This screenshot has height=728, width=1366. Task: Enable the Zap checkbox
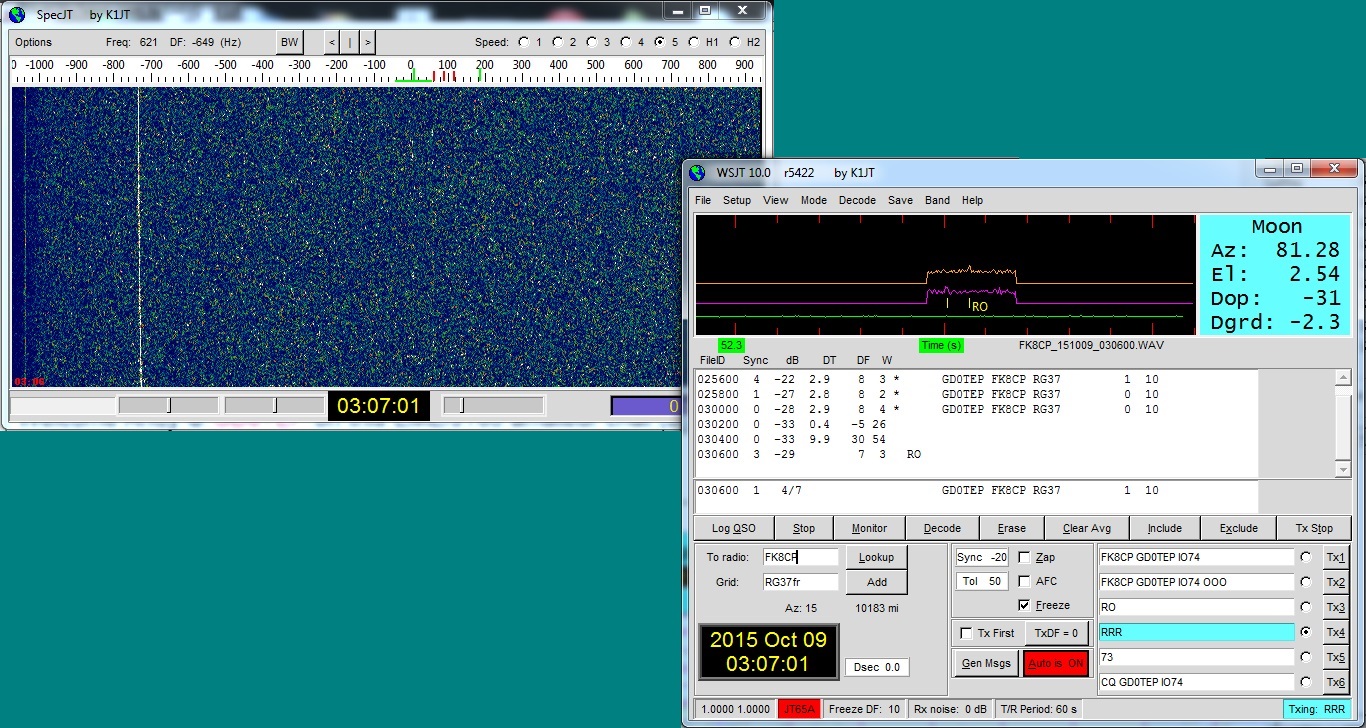click(1024, 557)
